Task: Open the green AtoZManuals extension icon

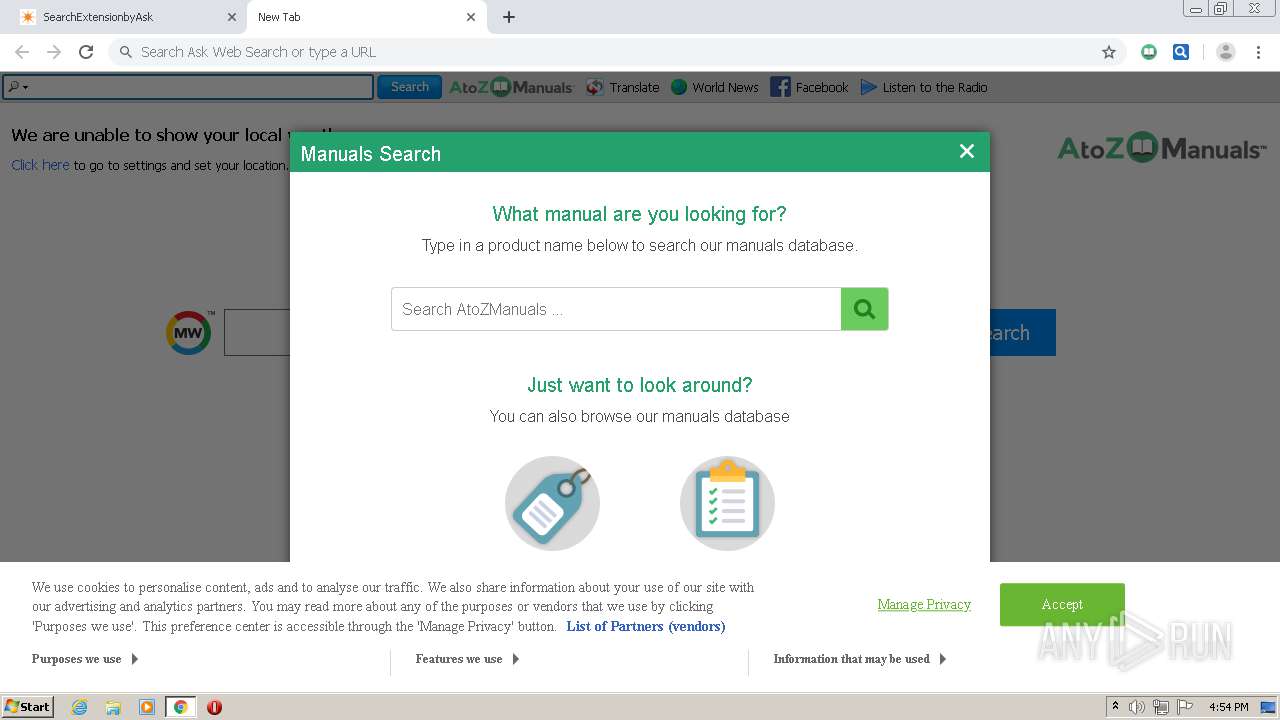Action: coord(1149,52)
